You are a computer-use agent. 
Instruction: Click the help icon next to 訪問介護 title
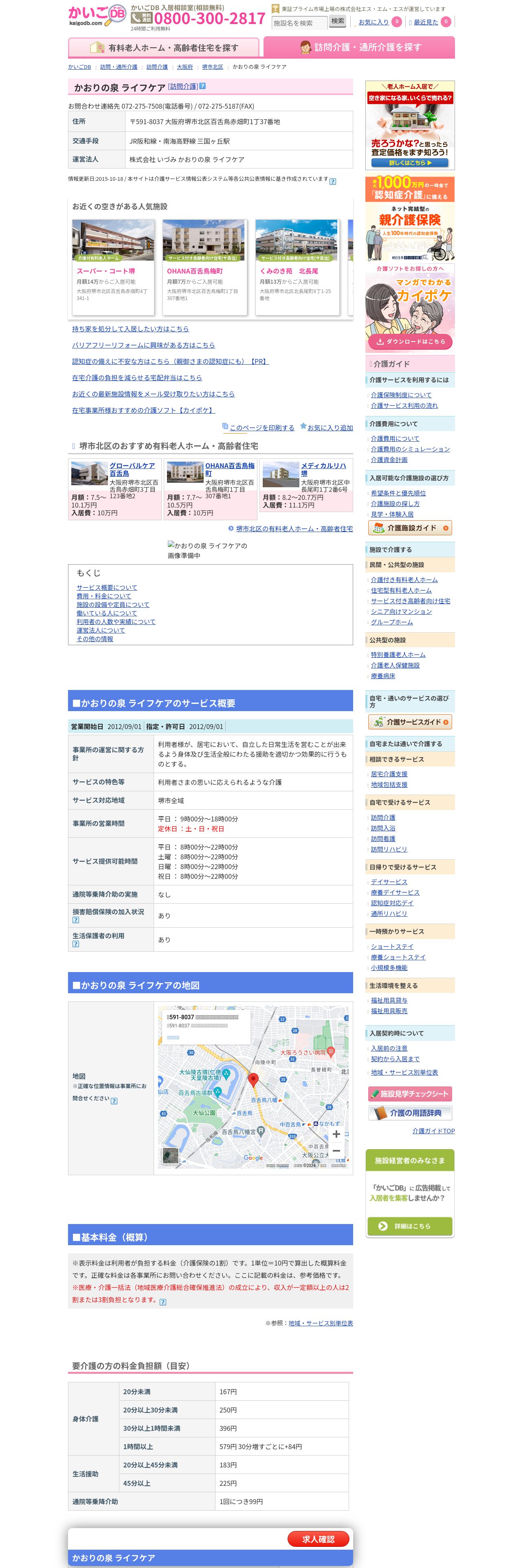coord(203,86)
